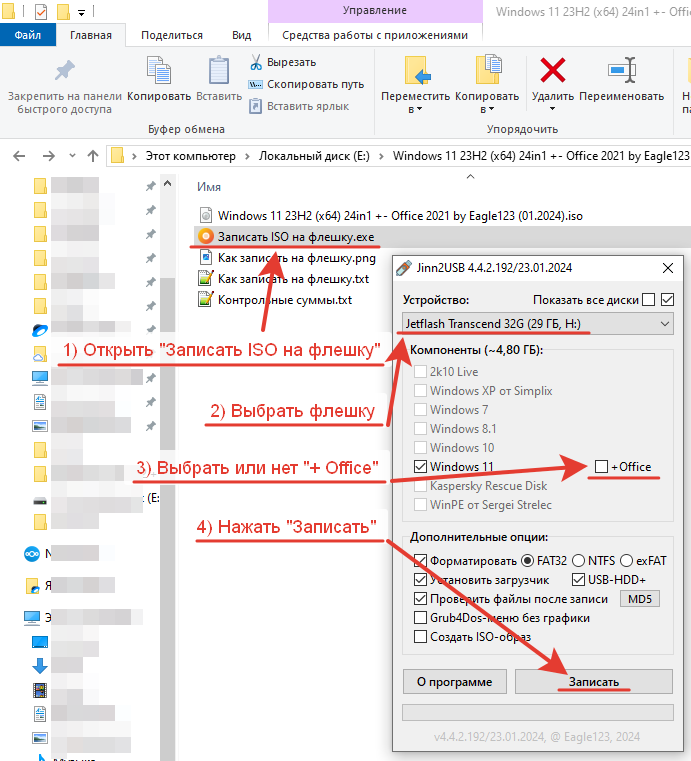Select the "Контрольные суммы.txt" file
The height and width of the screenshot is (761, 691).
point(284,299)
